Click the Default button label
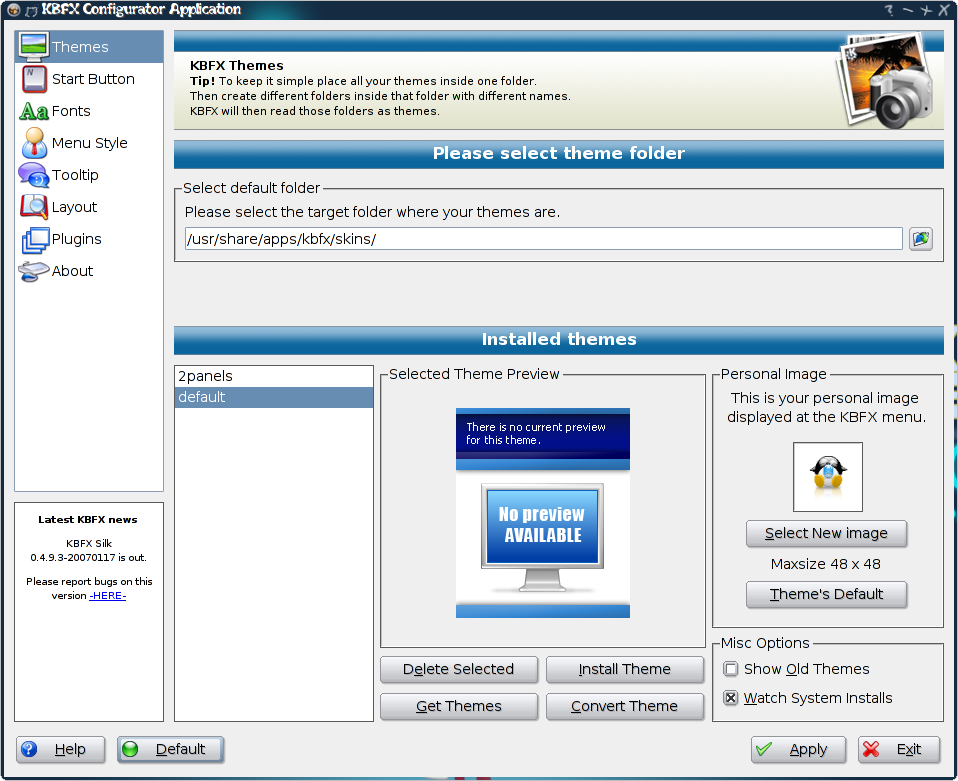The height and width of the screenshot is (781, 958). 180,749
